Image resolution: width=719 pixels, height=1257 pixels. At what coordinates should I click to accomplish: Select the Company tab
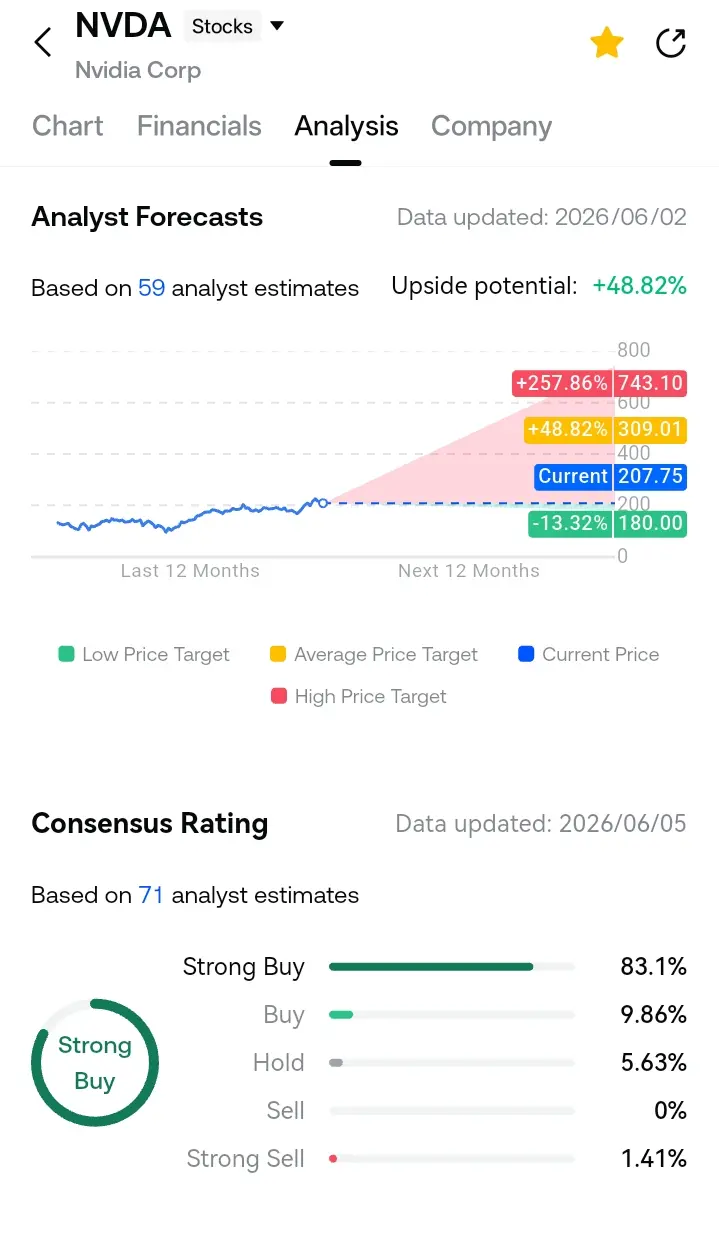pyautogui.click(x=491, y=127)
